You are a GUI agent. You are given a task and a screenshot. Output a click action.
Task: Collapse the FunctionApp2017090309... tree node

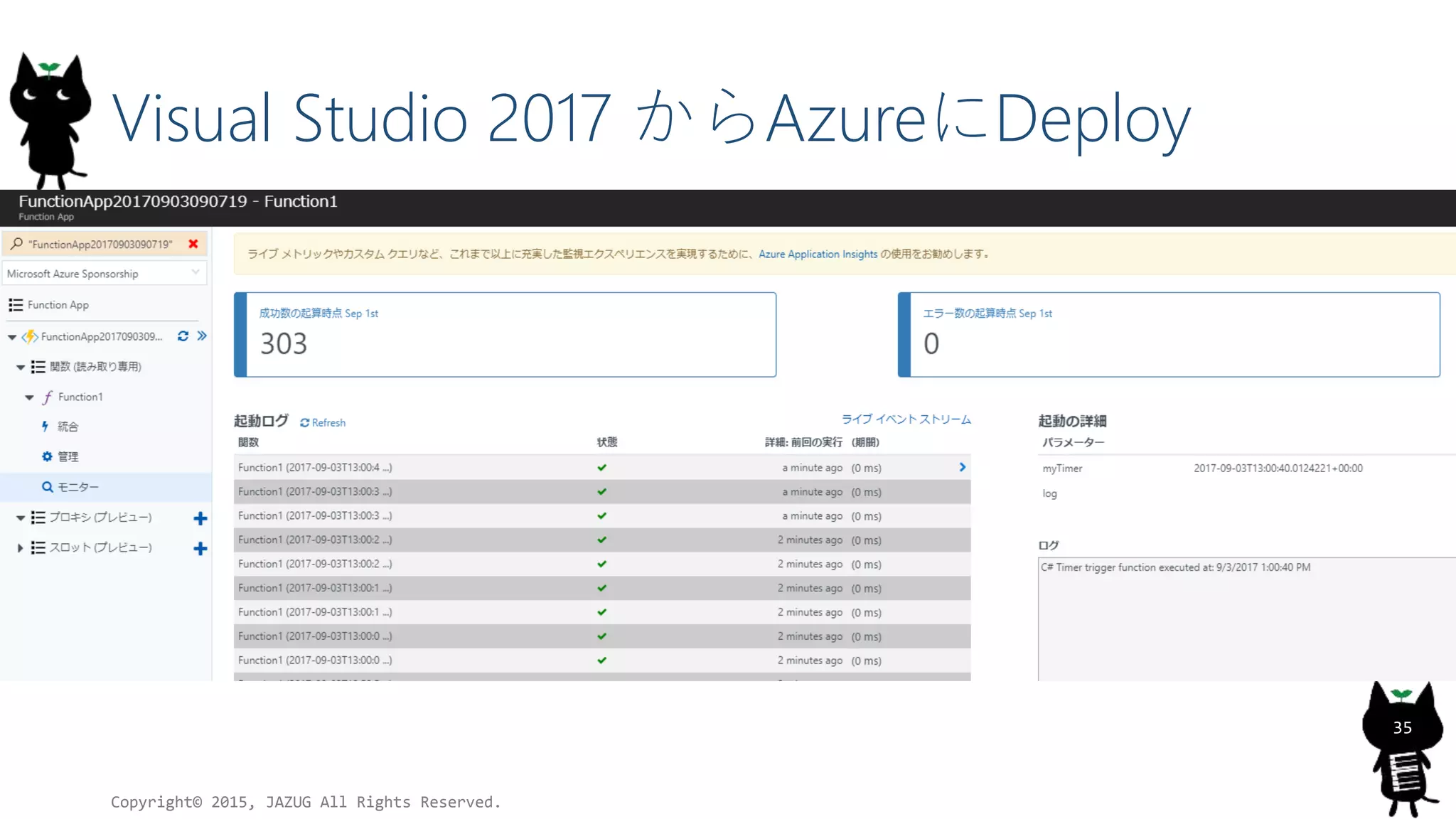12,337
